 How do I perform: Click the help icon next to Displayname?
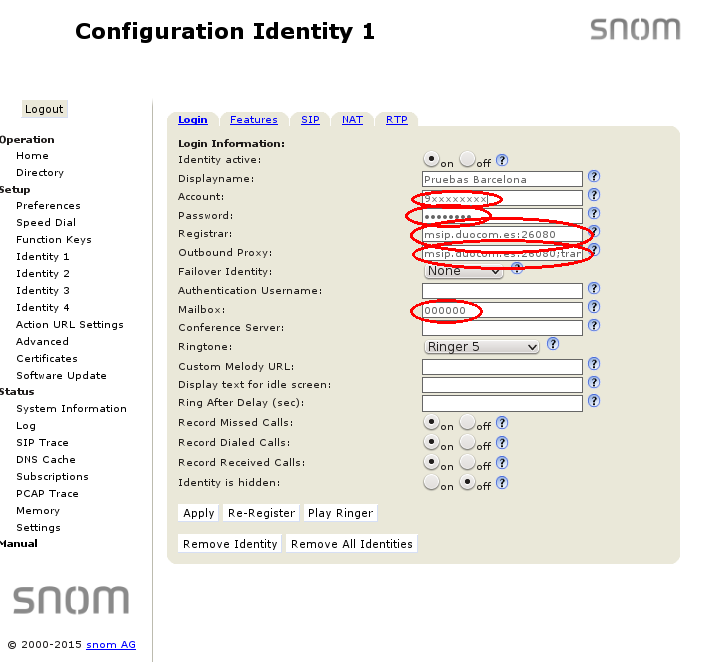pyautogui.click(x=594, y=178)
